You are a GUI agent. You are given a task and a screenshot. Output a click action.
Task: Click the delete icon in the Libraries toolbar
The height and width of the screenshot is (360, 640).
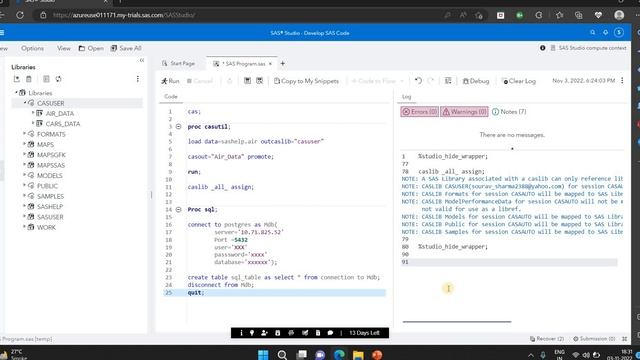click(x=29, y=79)
